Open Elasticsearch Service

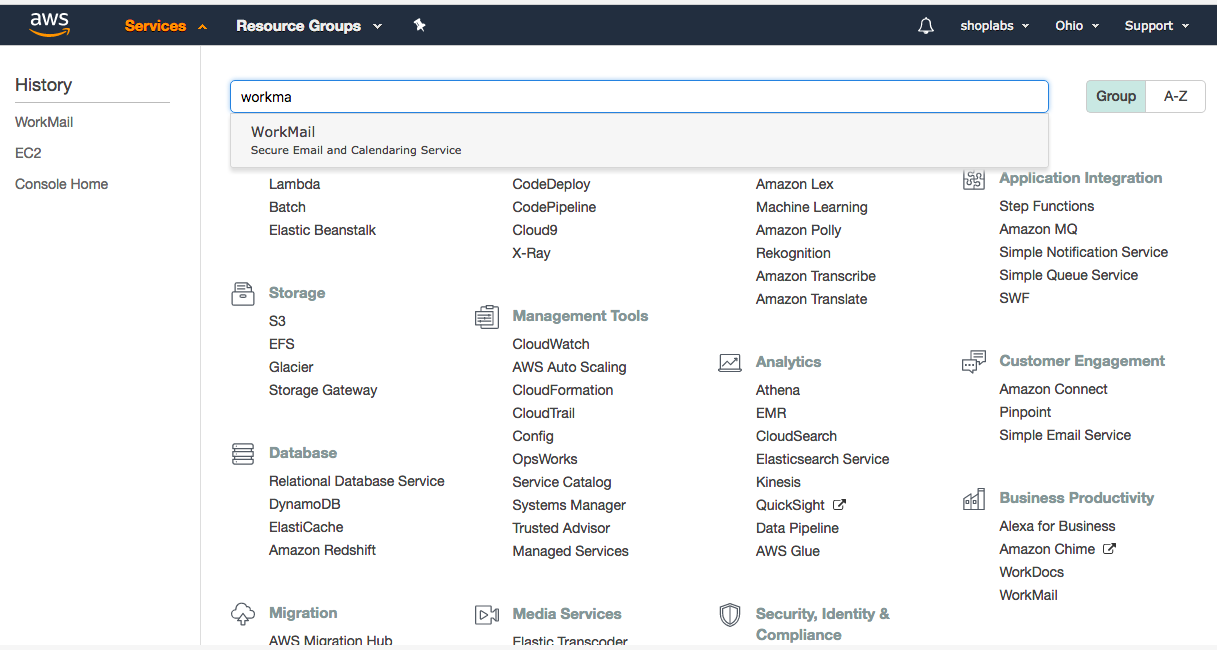[822, 459]
